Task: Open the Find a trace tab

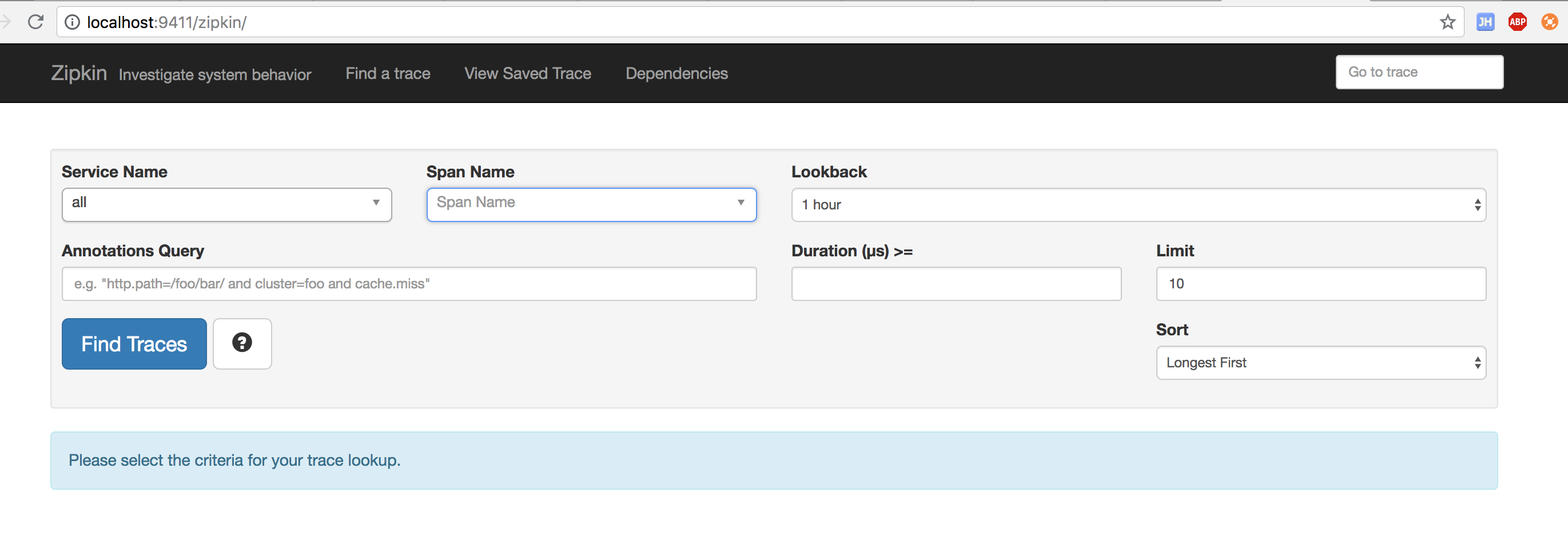Action: coord(388,74)
